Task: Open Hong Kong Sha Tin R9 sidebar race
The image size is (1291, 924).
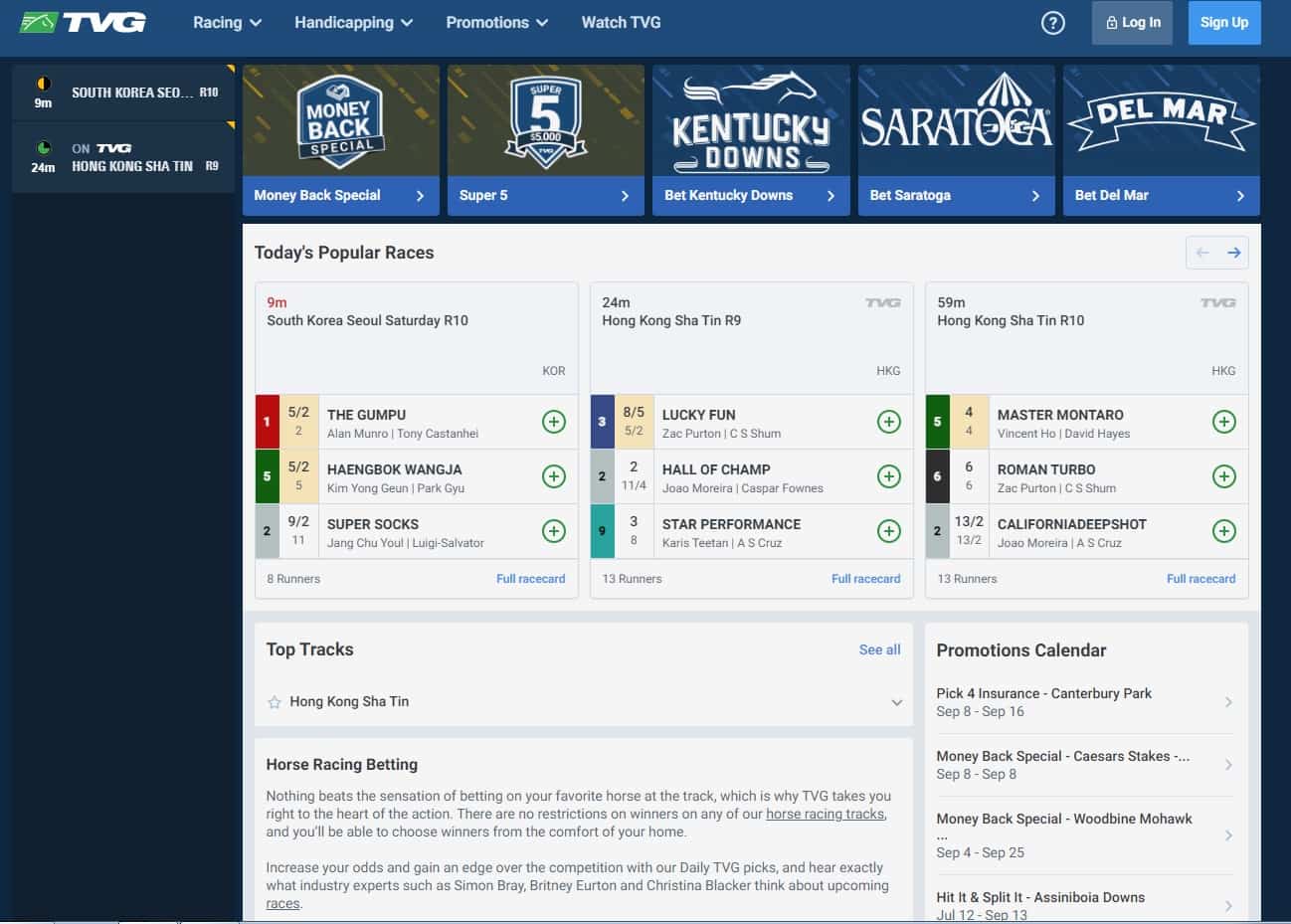Action: (123, 157)
